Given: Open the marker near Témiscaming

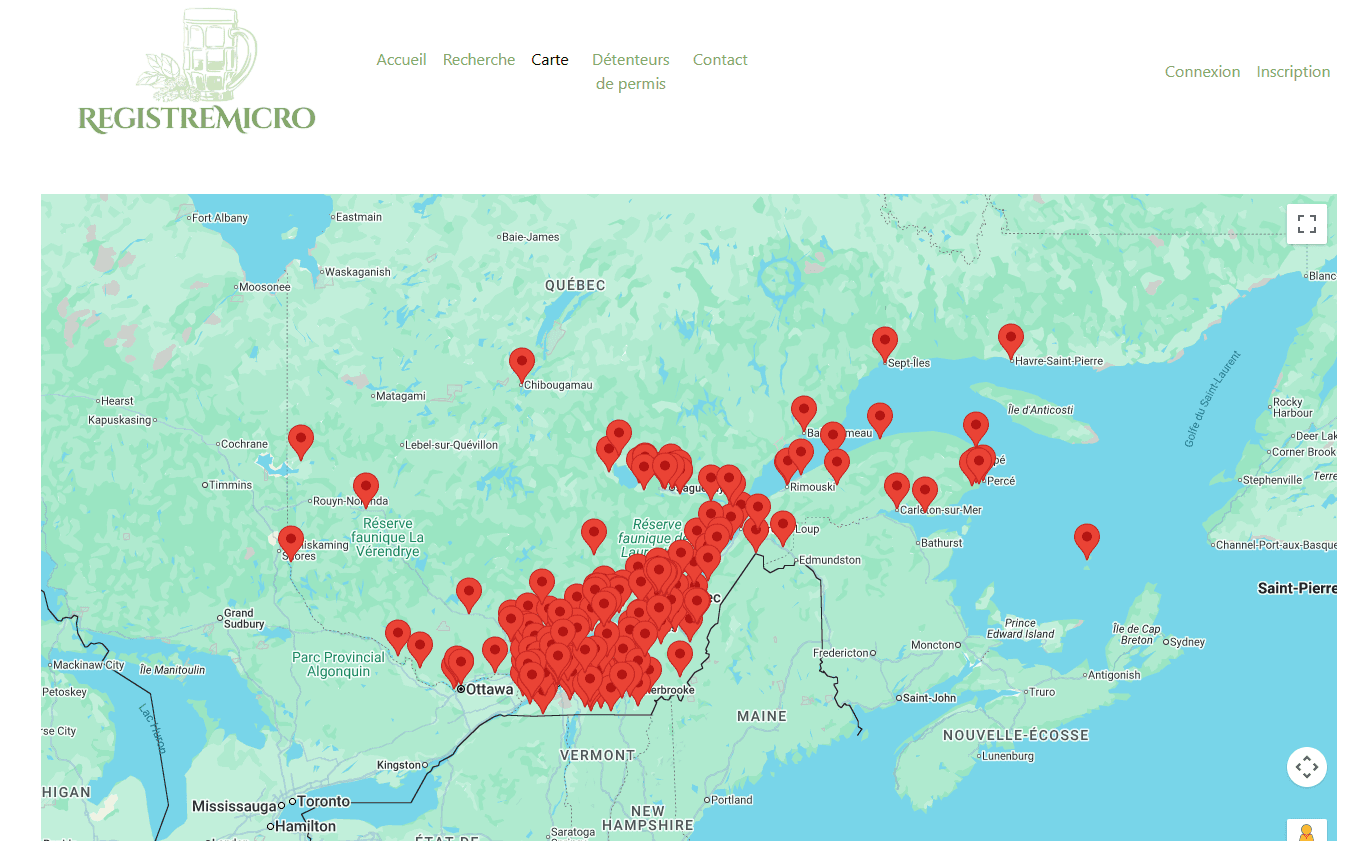Looking at the screenshot, I should click(290, 541).
